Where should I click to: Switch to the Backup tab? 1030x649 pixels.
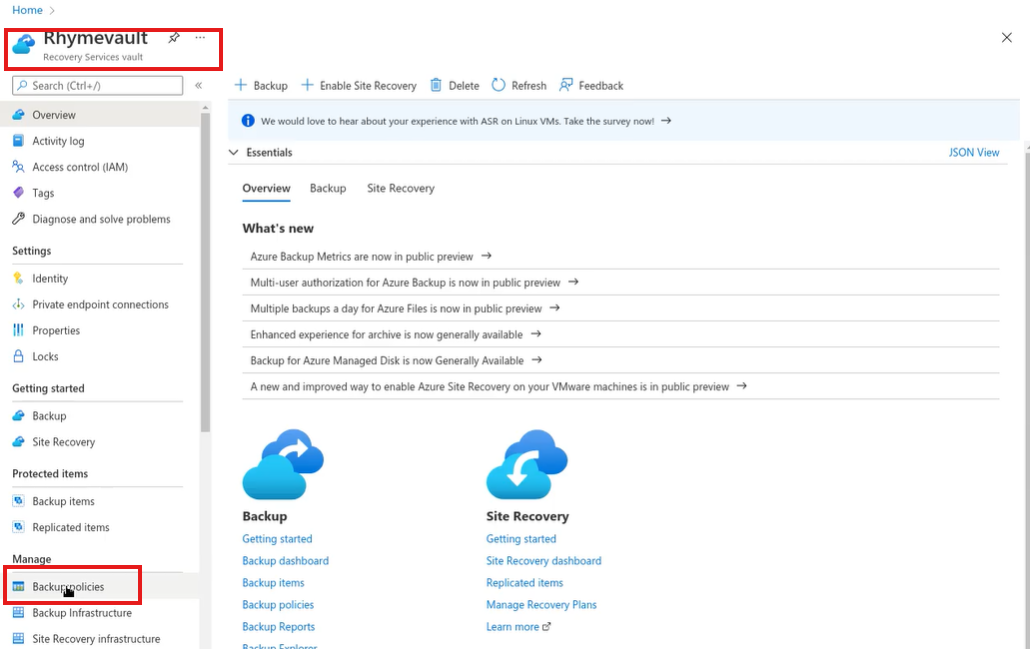click(328, 189)
